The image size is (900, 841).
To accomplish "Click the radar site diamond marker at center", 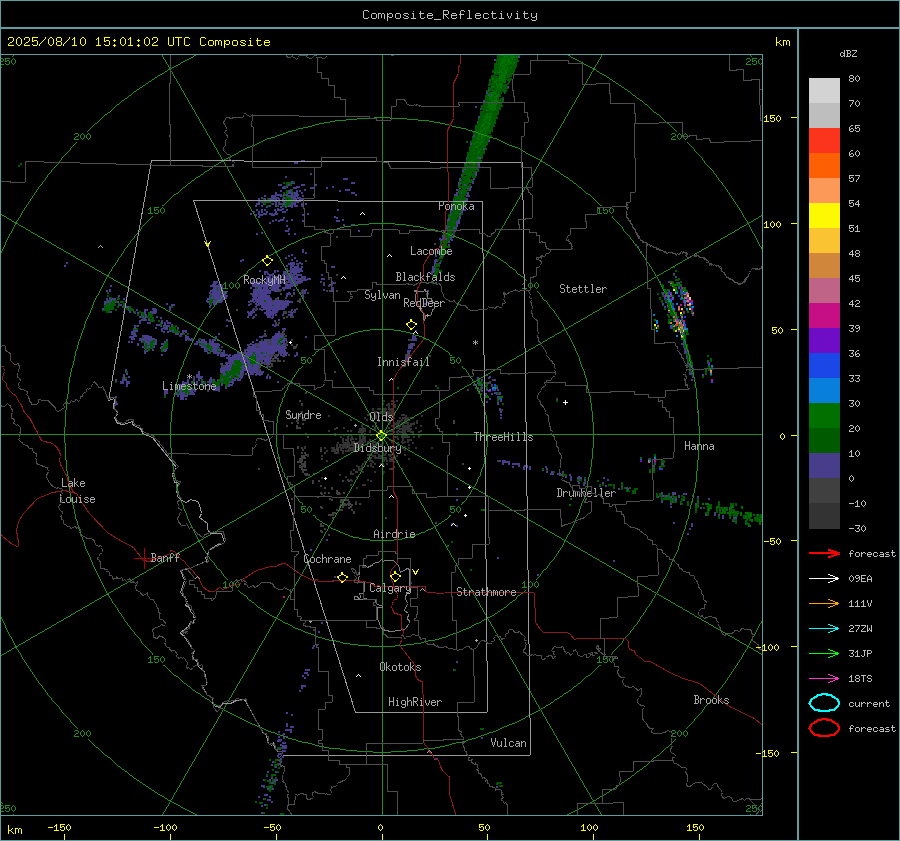I will point(382,436).
